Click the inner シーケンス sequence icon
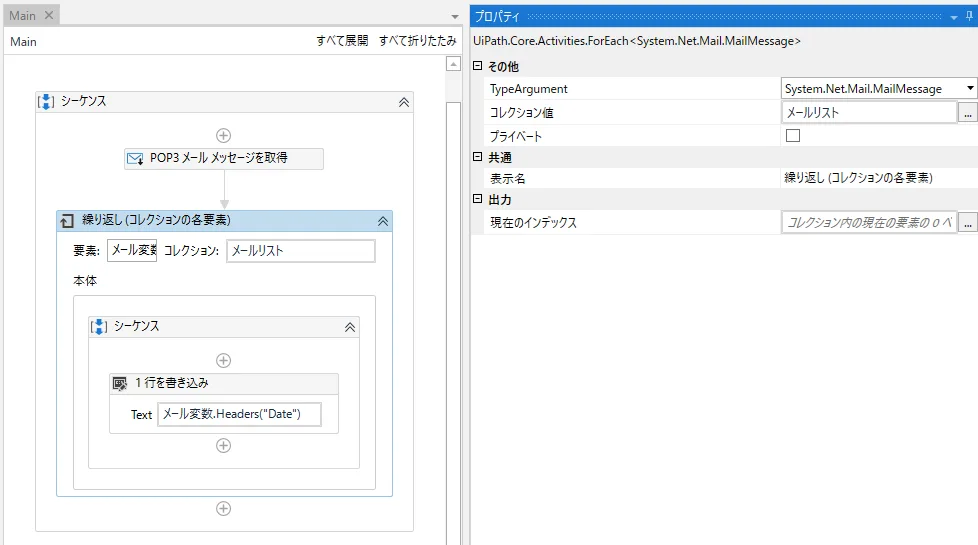Viewport: 978px width, 545px height. coord(99,327)
